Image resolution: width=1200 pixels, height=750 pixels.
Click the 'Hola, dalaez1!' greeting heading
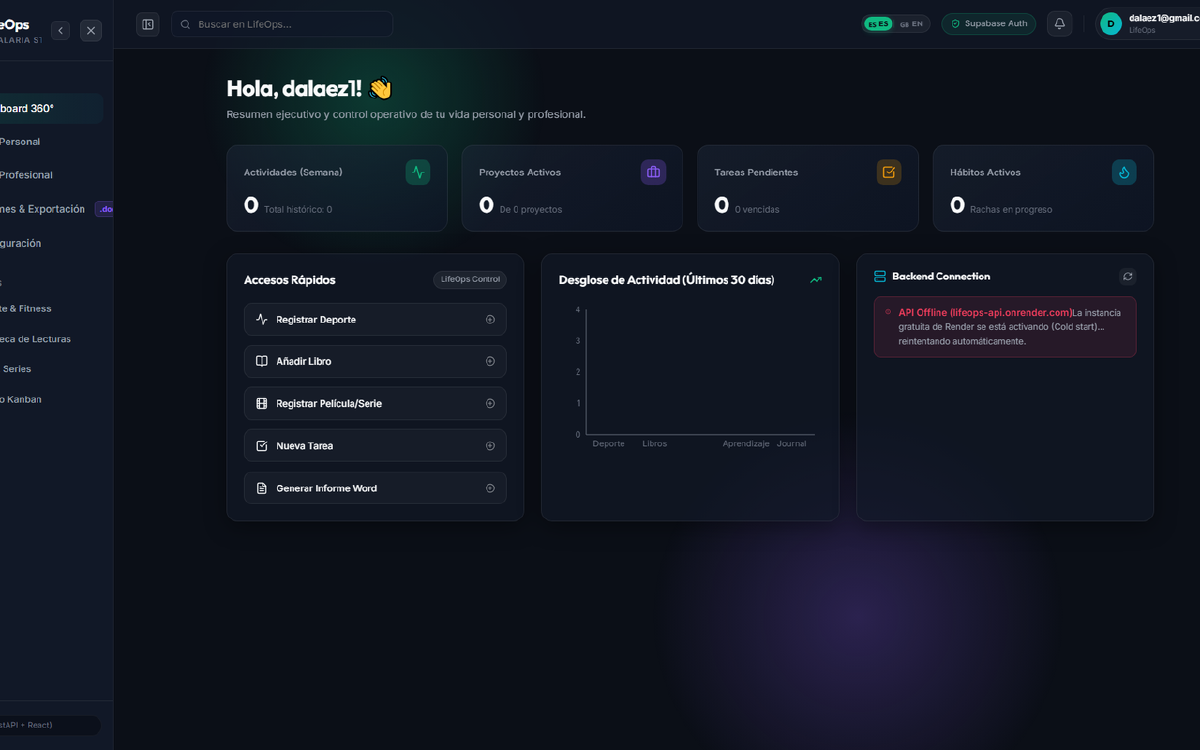click(310, 88)
